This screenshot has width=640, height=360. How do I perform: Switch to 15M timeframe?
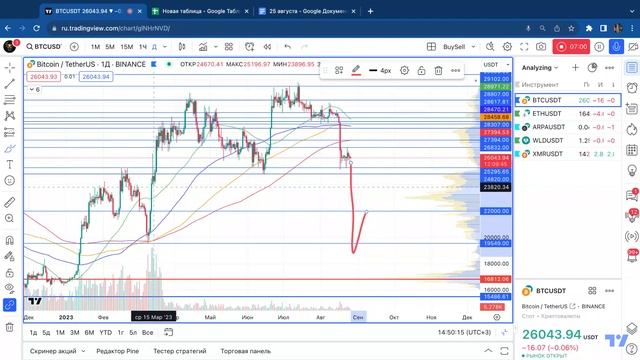pos(127,47)
